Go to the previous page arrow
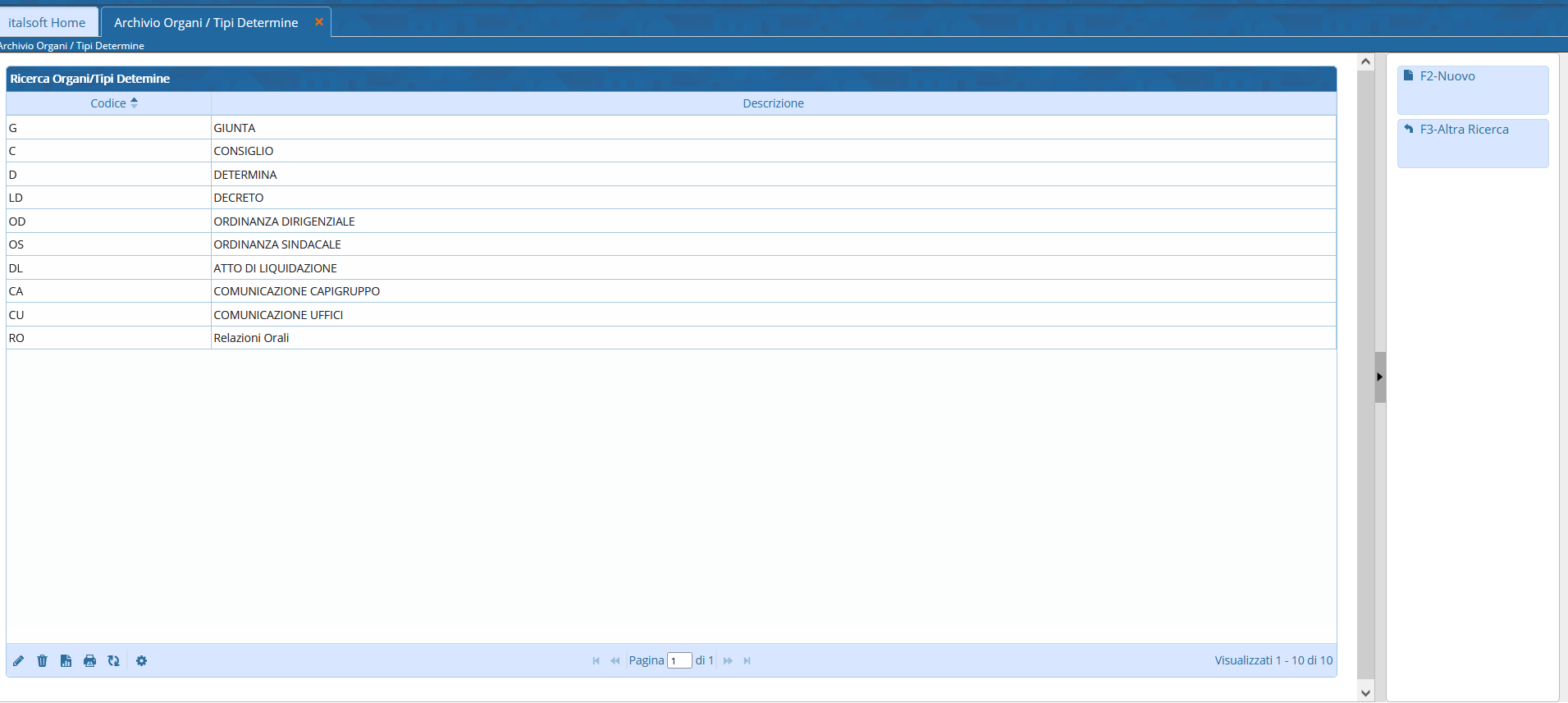The width and height of the screenshot is (1568, 703). pos(615,661)
